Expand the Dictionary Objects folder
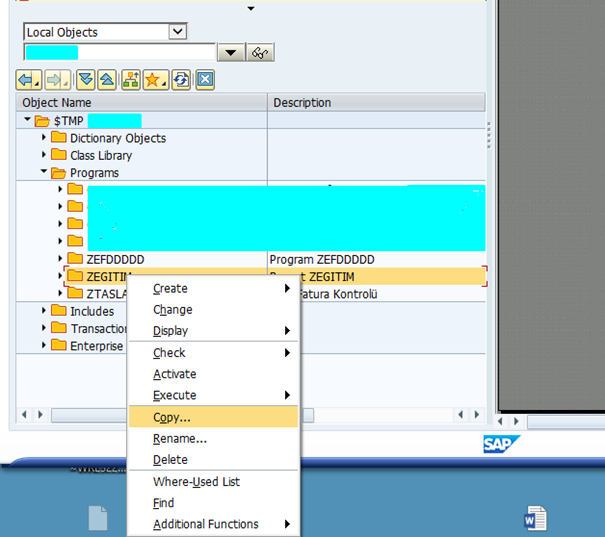 (x=44, y=138)
